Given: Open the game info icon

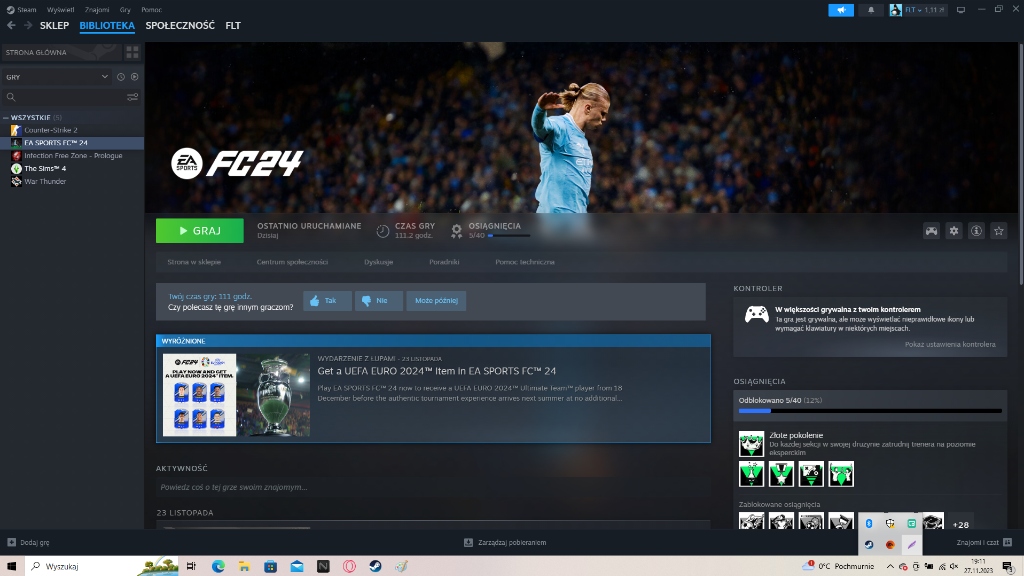Looking at the screenshot, I should click(x=976, y=231).
